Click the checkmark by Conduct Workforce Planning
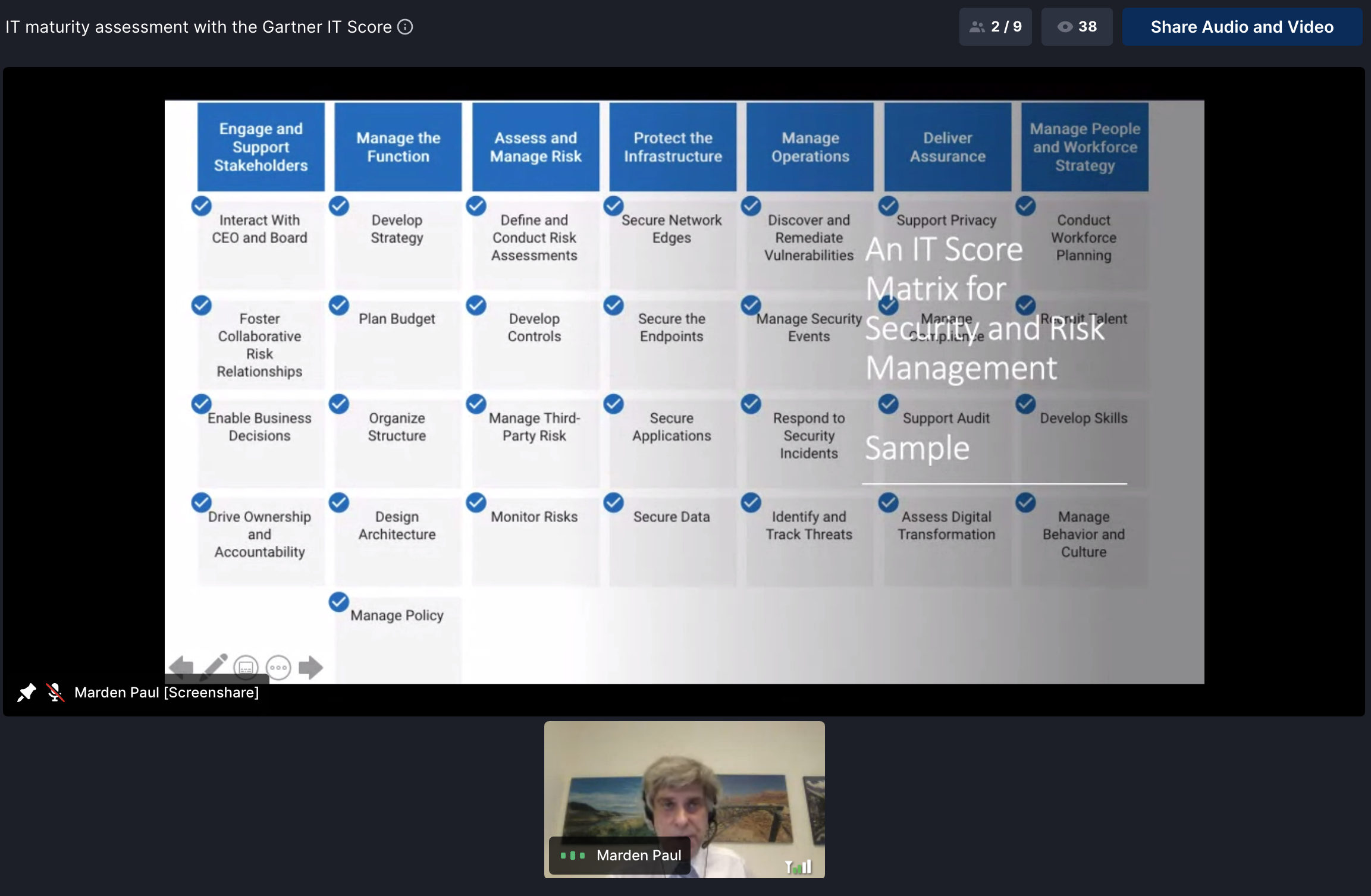The height and width of the screenshot is (896, 1371). click(x=1025, y=206)
